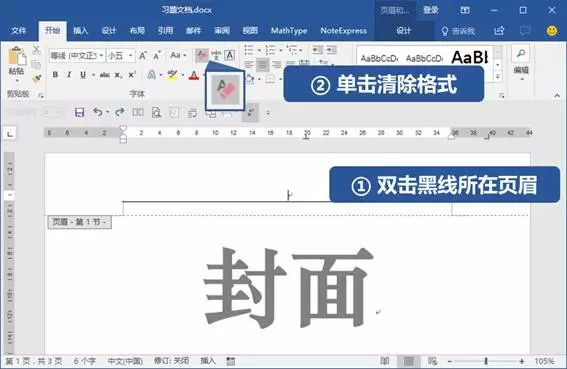567x369 pixels.
Task: Click the 登录 sign-in button
Action: (x=431, y=10)
